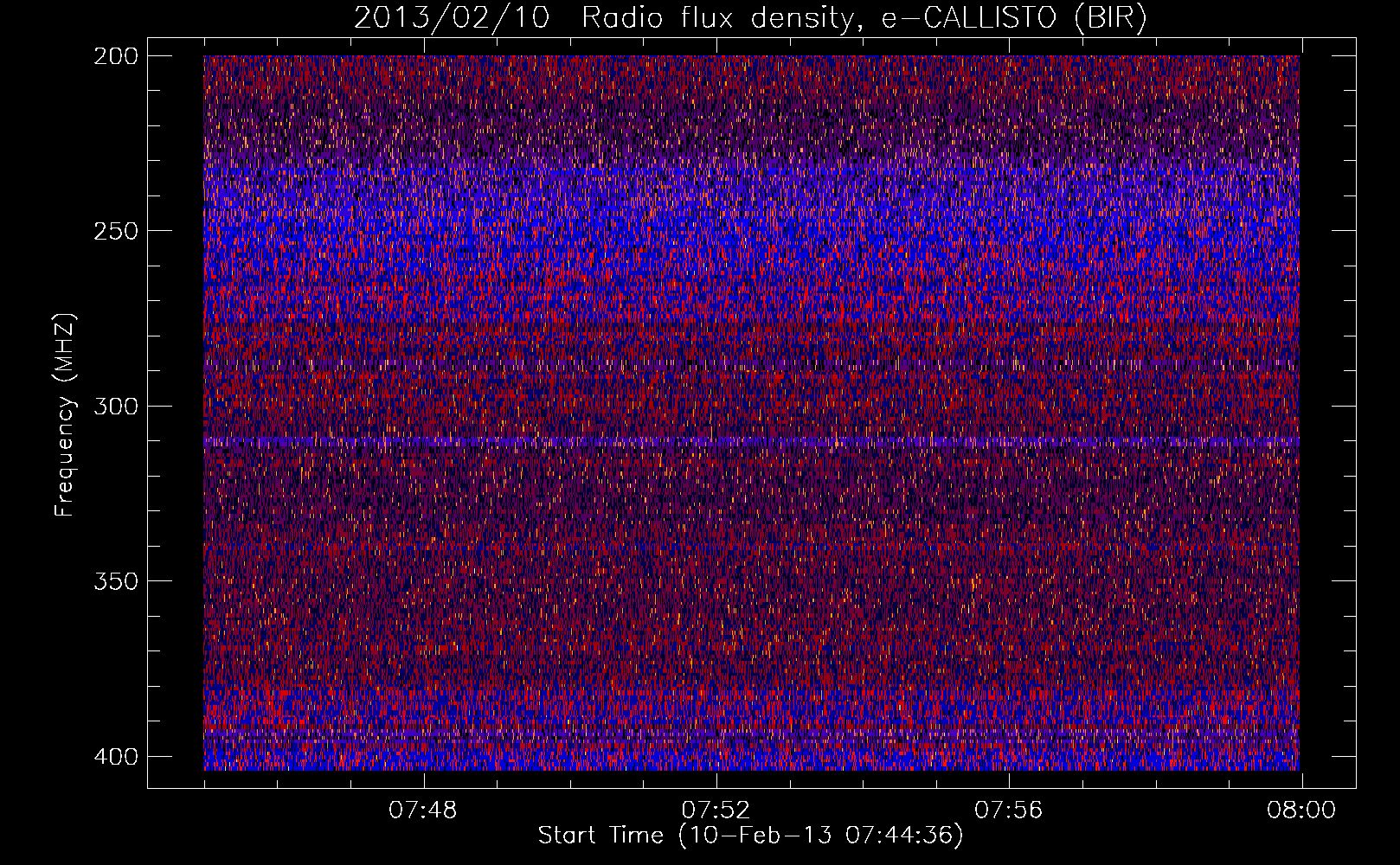
Task: Click the 'Start Time (10-Feb-13 07:44:36)' axis label
Action: 750,836
